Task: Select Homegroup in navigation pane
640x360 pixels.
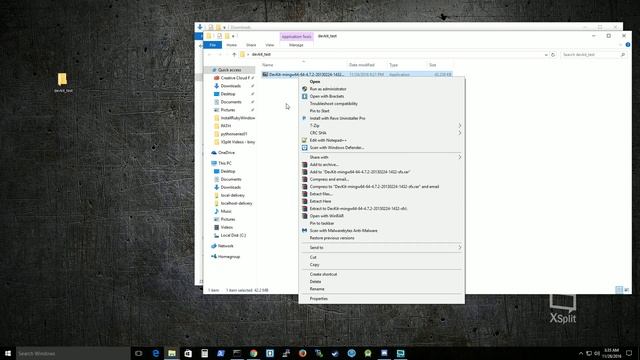Action: pyautogui.click(x=229, y=257)
